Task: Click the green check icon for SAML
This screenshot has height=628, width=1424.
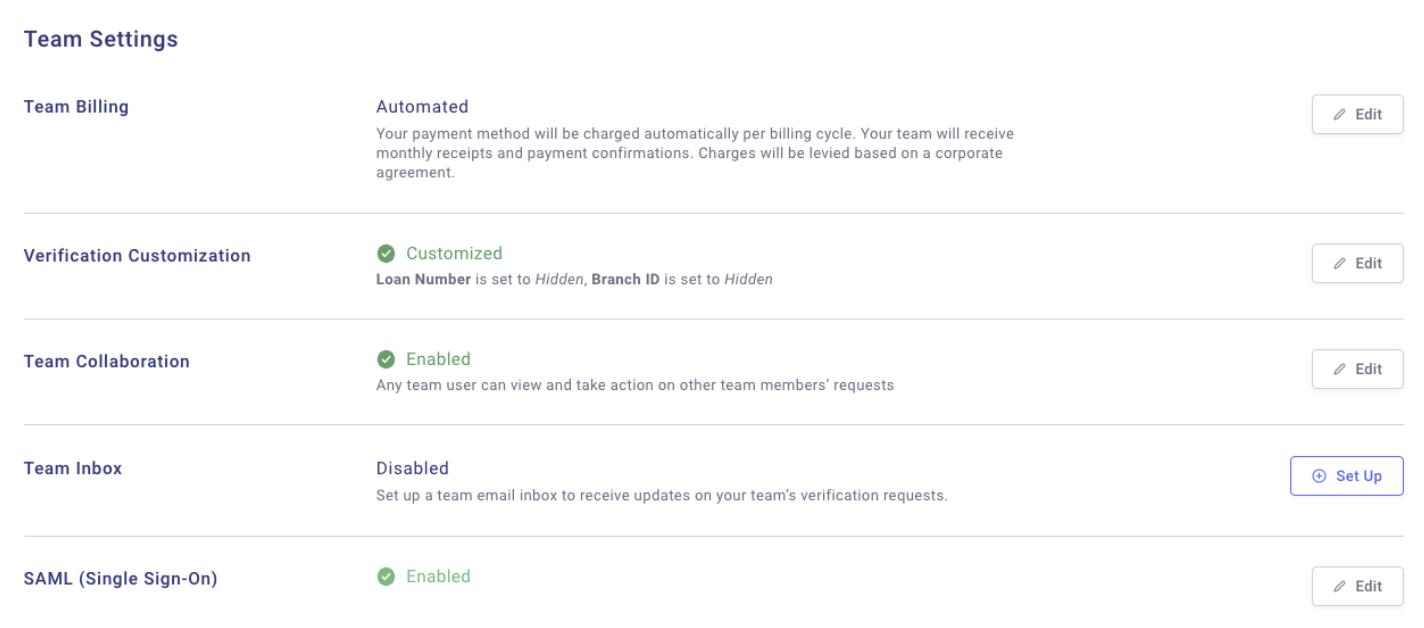Action: 386,577
